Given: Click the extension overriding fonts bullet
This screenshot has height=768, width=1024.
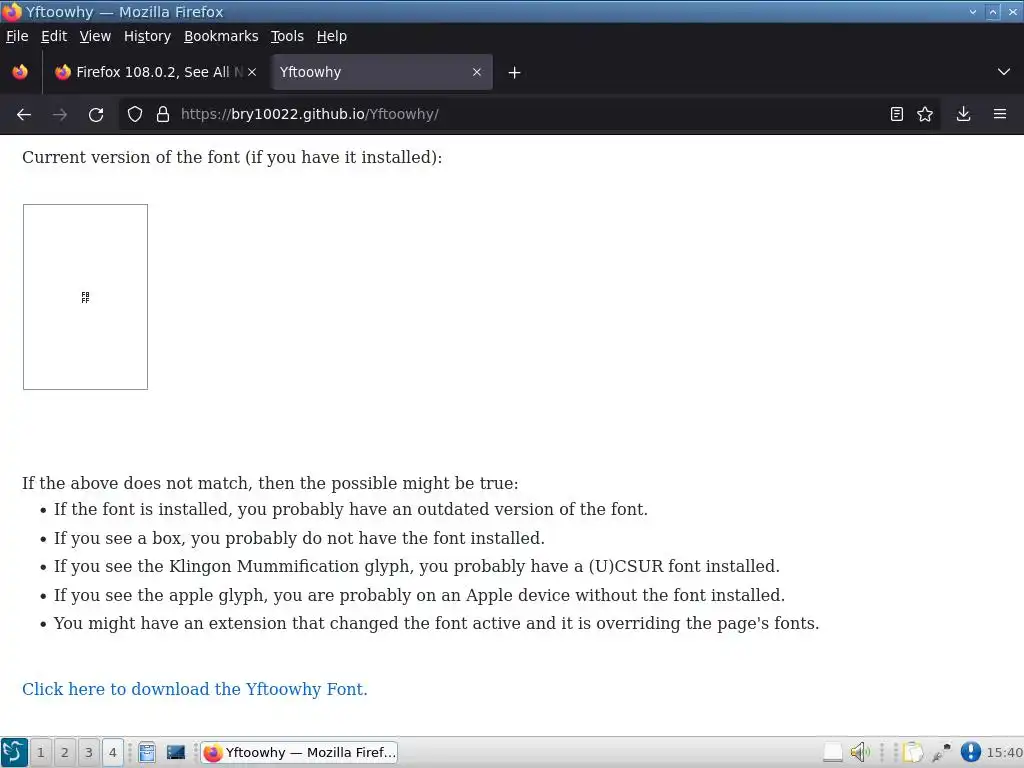Looking at the screenshot, I should (x=436, y=623).
